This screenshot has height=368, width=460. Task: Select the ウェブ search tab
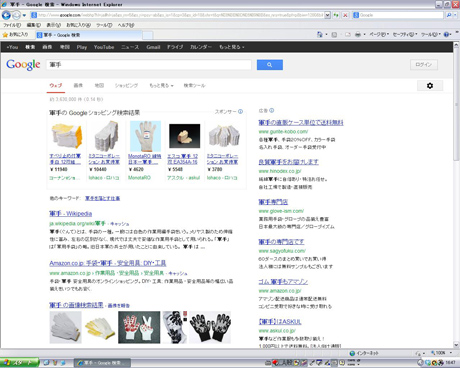coord(56,86)
